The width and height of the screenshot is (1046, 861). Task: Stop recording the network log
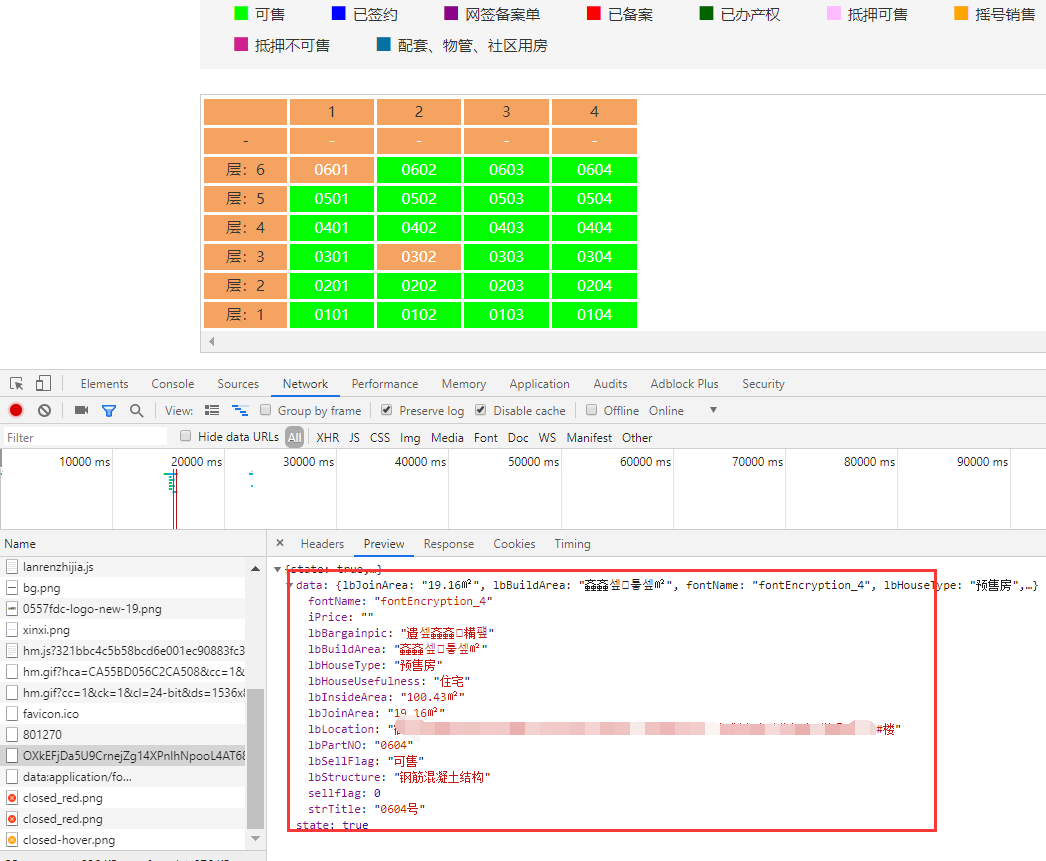16,410
